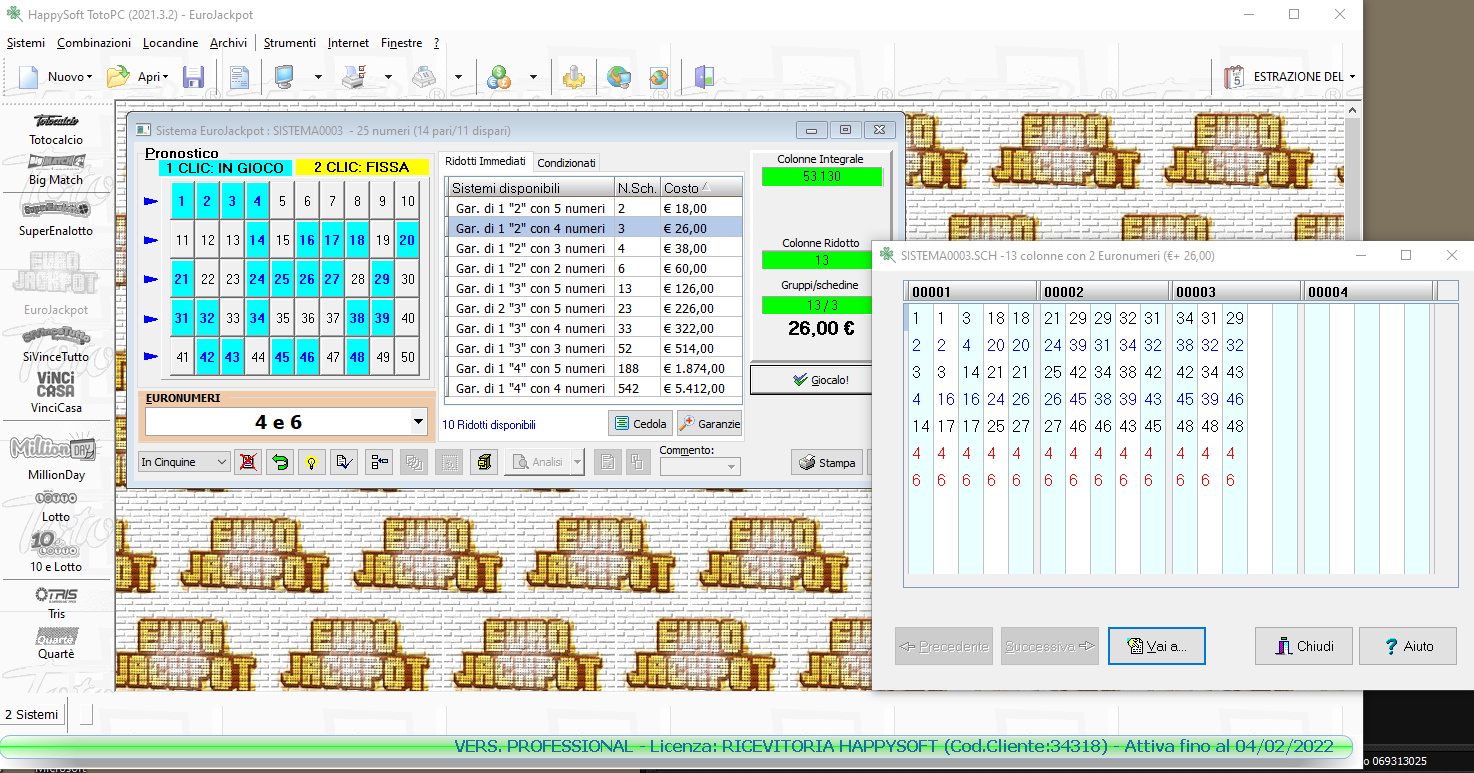The image size is (1474, 773).
Task: Toggle number 22 in the Pronostico grid
Action: (207, 279)
